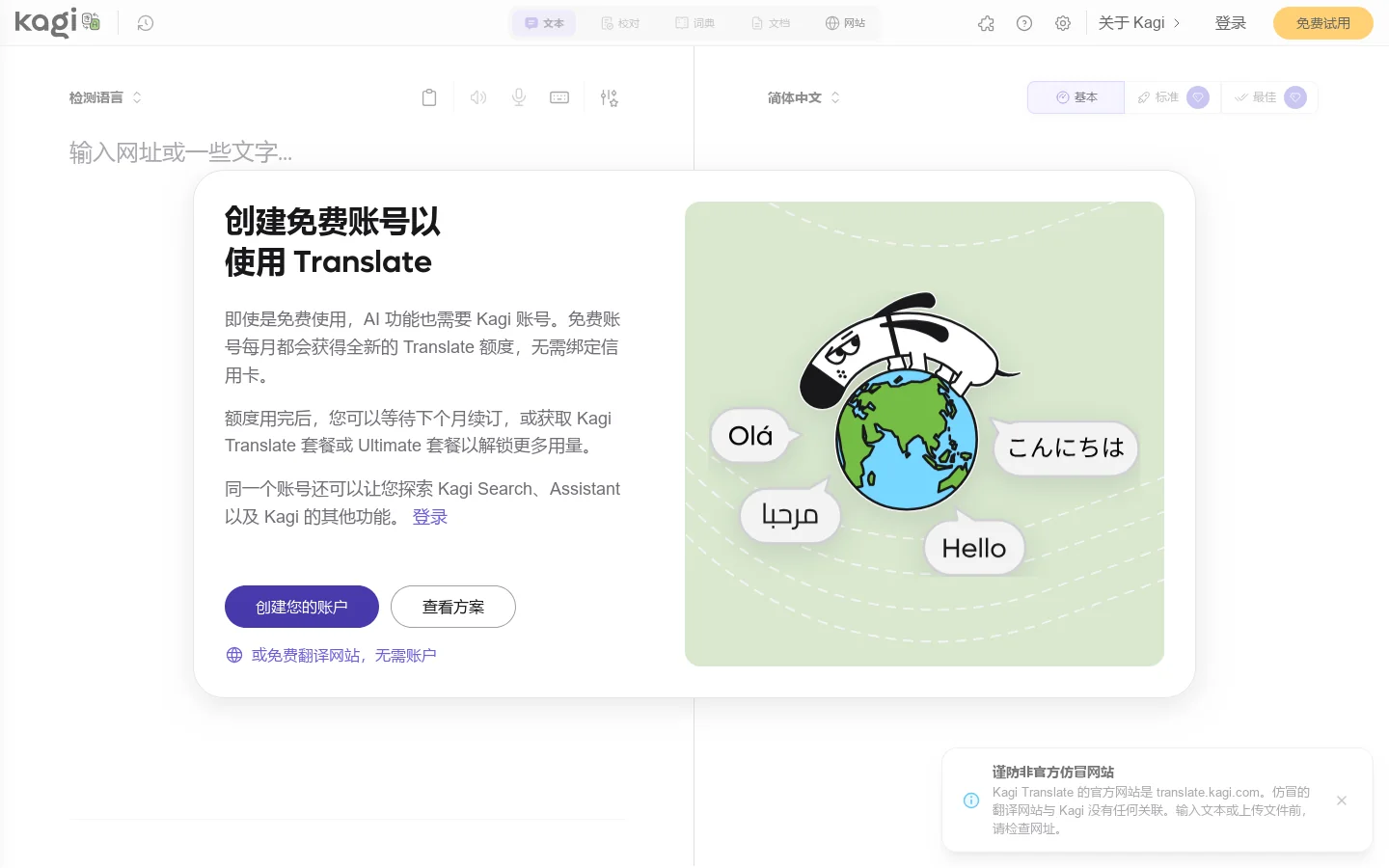This screenshot has width=1389, height=868.
Task: Expand the 检测语言 source language dropdown
Action: [x=106, y=97]
